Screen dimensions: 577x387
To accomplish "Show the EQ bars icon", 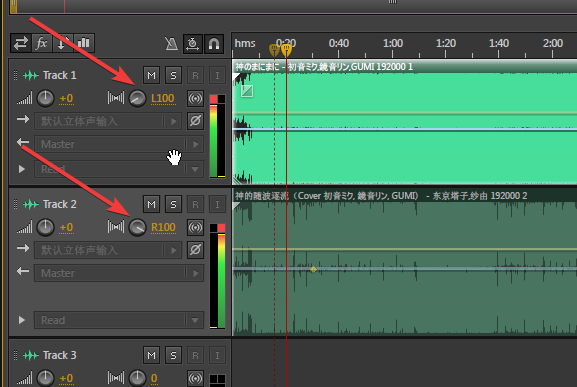I will 84,43.
